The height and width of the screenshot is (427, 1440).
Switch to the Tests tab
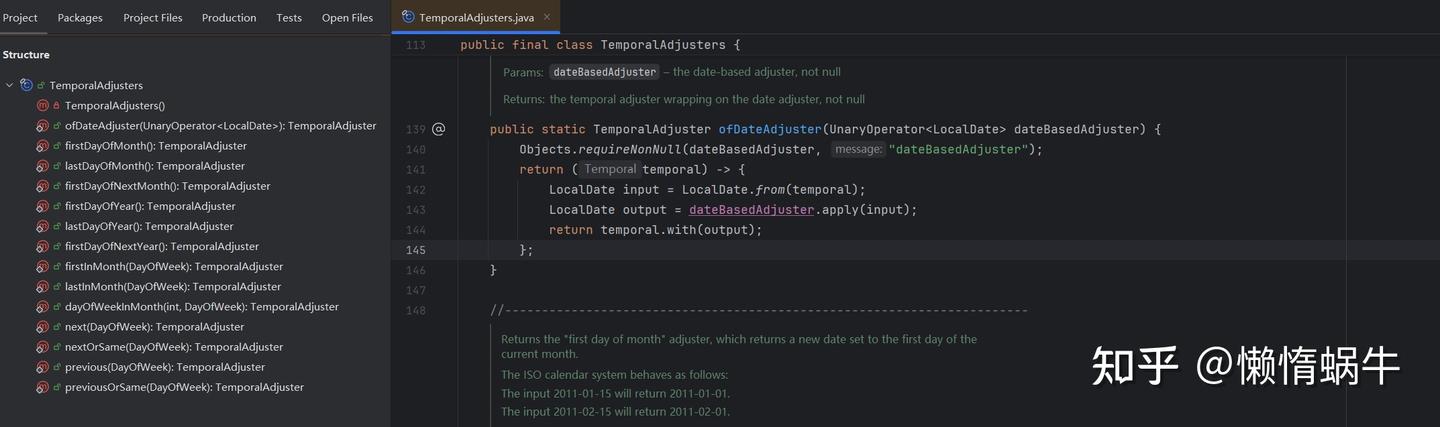[x=289, y=18]
